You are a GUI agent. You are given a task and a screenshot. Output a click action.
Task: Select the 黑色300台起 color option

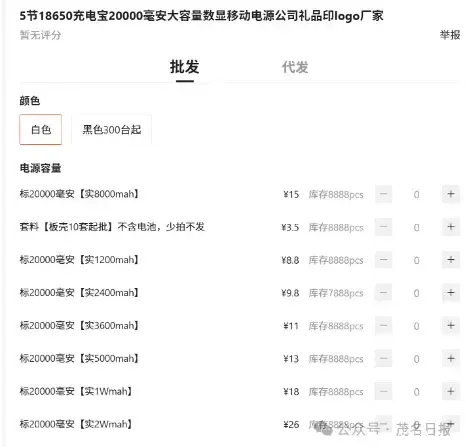pos(112,130)
